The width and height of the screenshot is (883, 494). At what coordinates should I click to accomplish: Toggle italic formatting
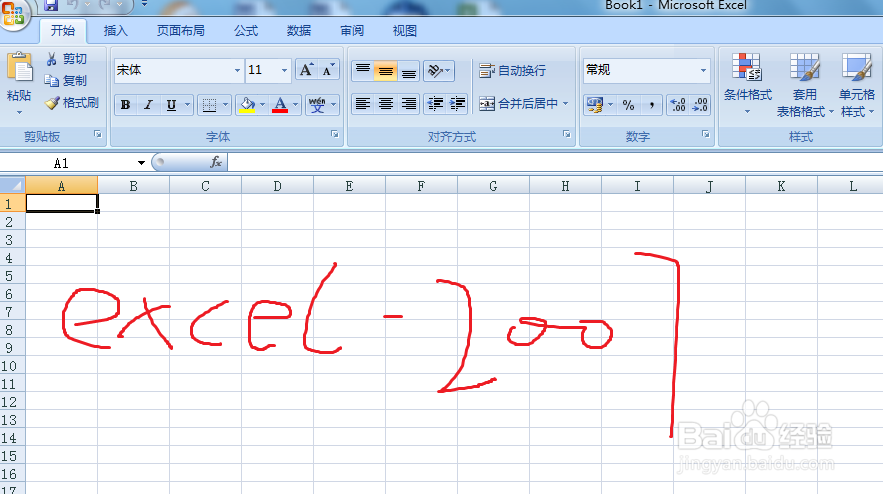148,105
